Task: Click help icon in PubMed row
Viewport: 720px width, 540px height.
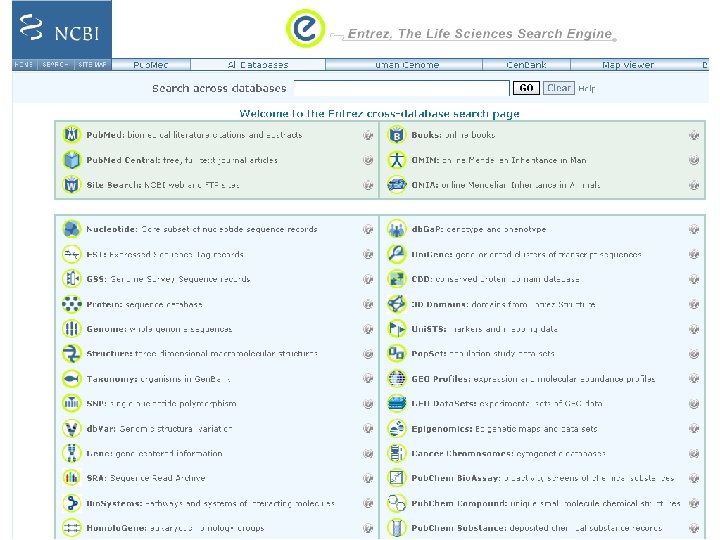Action: coord(368,135)
